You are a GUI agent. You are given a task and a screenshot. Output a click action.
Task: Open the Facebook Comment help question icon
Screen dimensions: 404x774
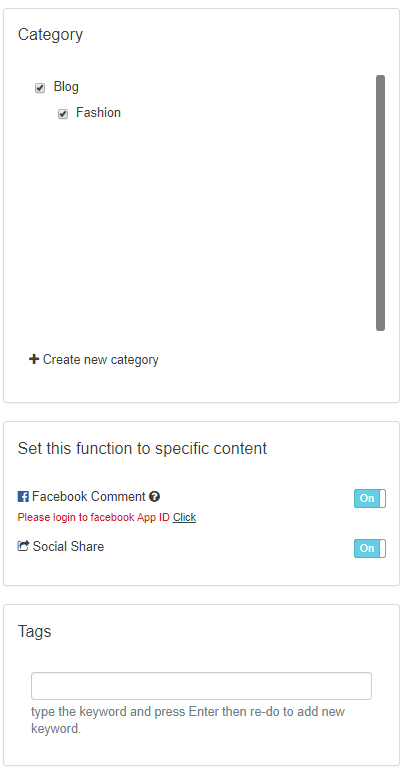tap(155, 497)
